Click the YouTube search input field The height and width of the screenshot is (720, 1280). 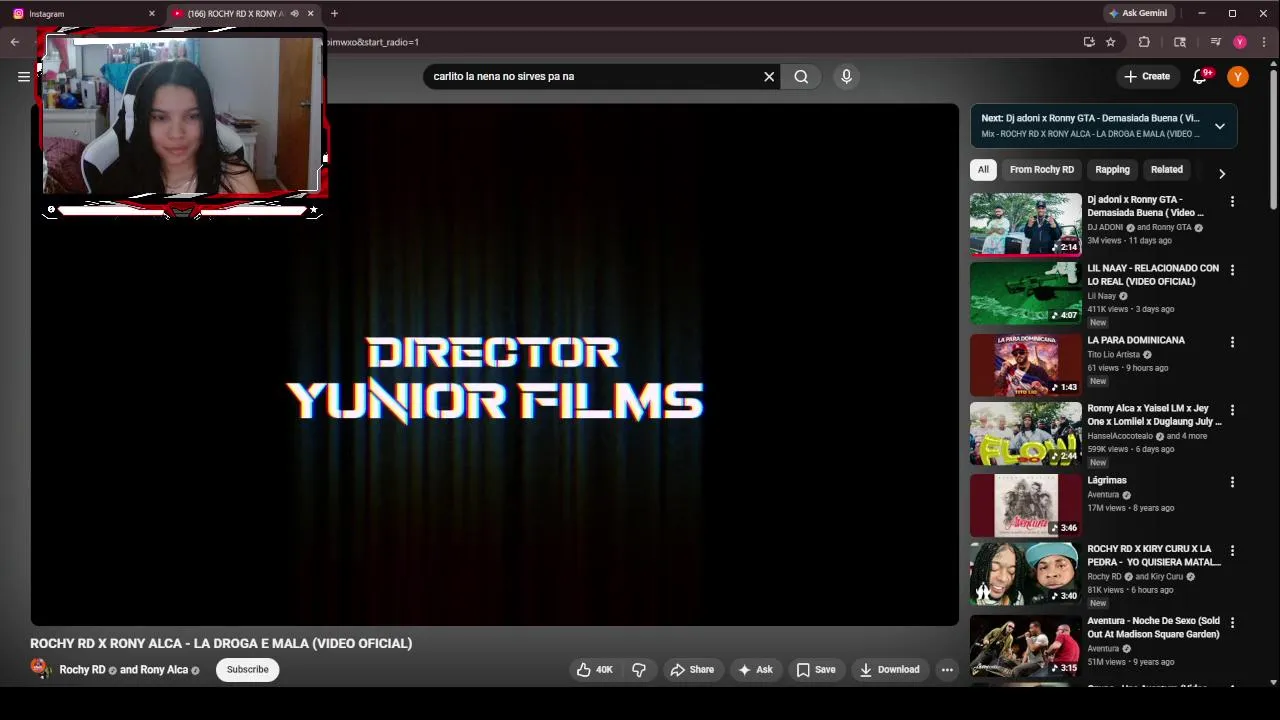(595, 77)
